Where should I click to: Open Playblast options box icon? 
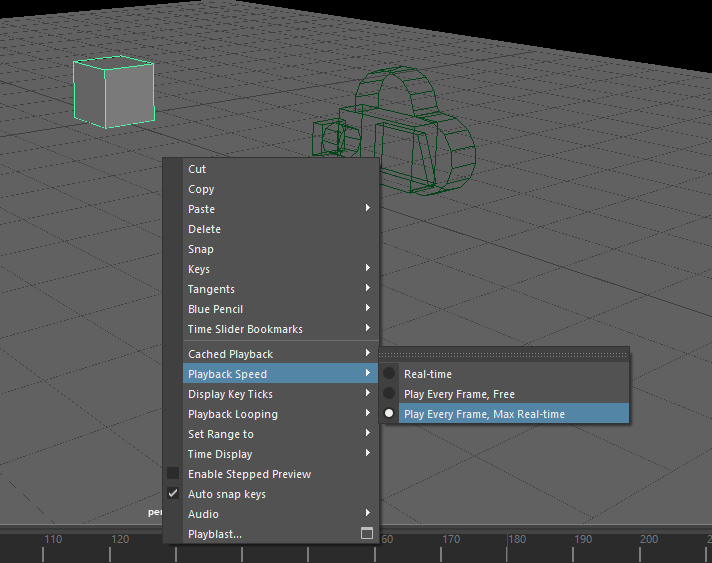[367, 534]
